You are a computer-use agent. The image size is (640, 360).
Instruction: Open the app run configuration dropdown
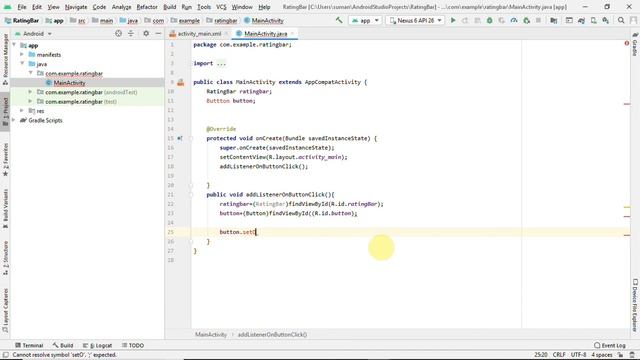(x=365, y=20)
